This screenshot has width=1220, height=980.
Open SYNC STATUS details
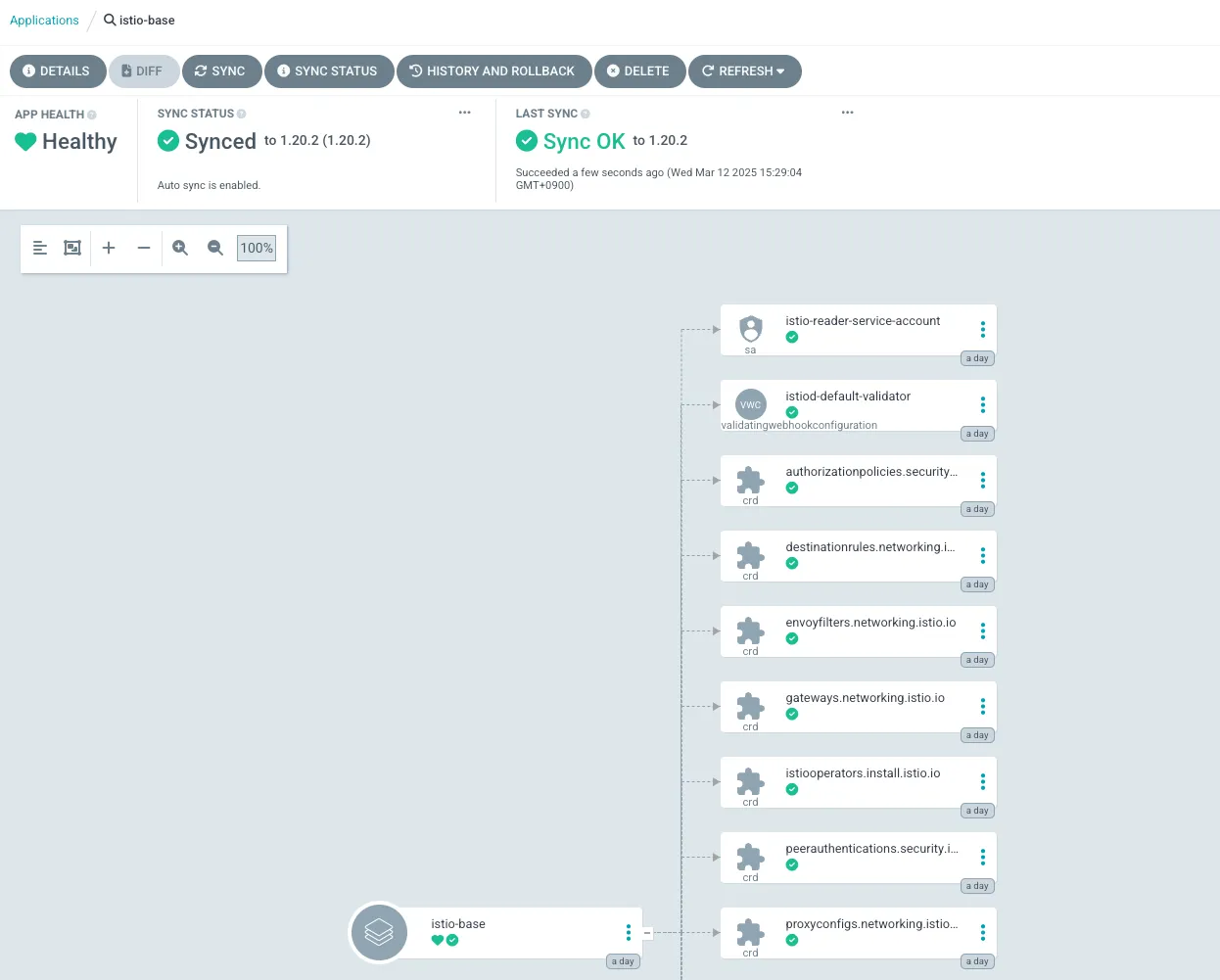(328, 71)
